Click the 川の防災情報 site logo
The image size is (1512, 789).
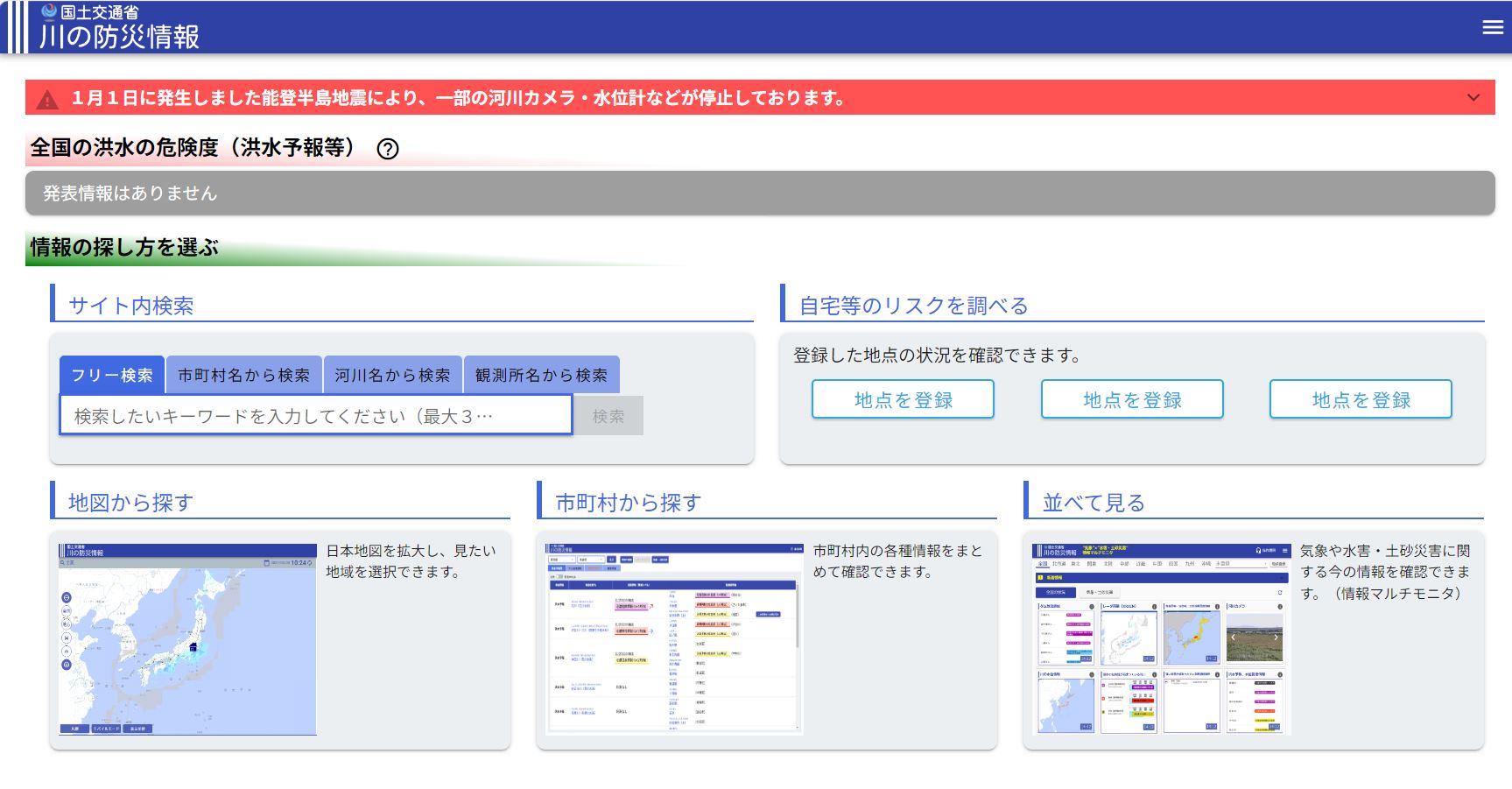tap(118, 28)
